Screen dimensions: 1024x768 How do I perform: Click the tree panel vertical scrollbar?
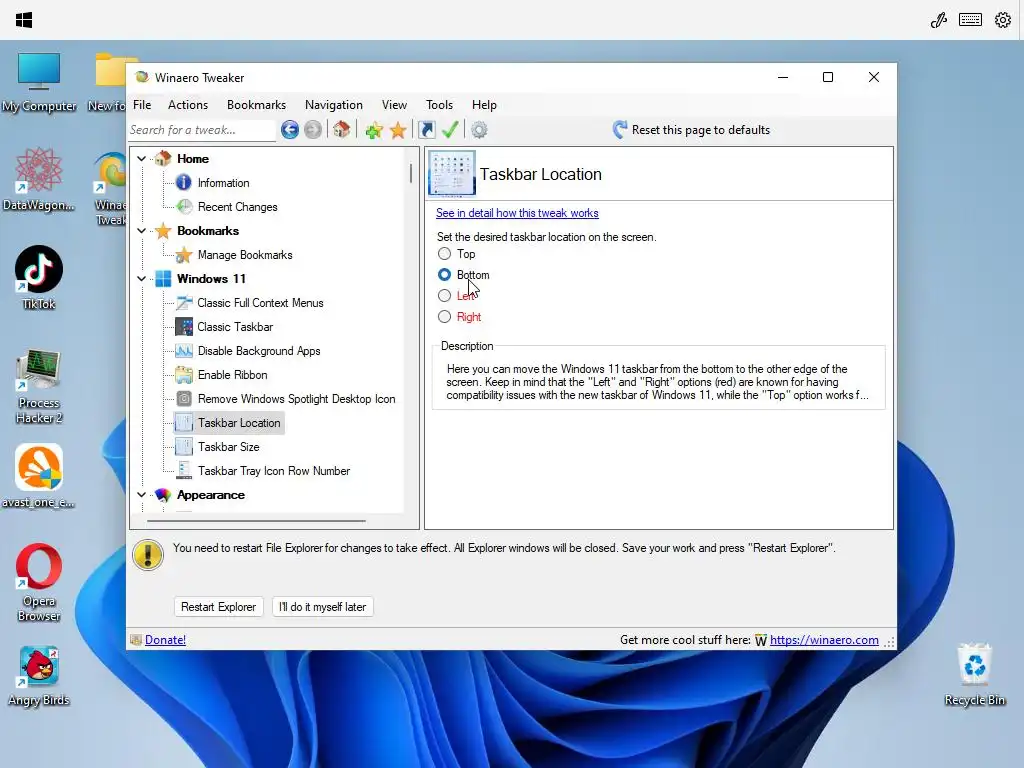411,174
